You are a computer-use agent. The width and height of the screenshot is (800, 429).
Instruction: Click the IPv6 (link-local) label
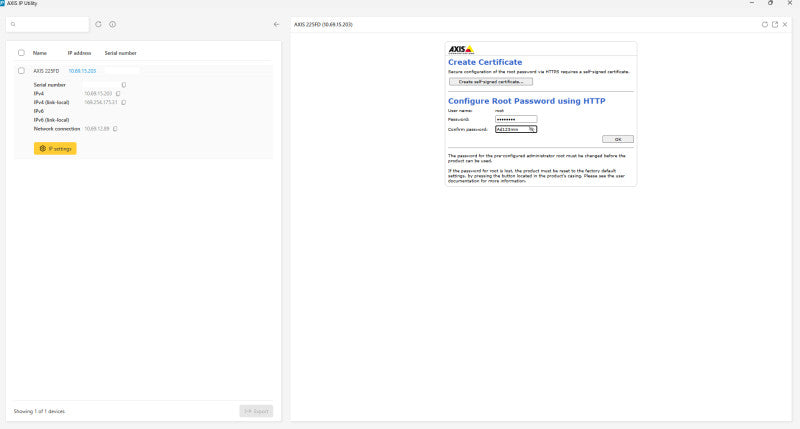pos(51,120)
